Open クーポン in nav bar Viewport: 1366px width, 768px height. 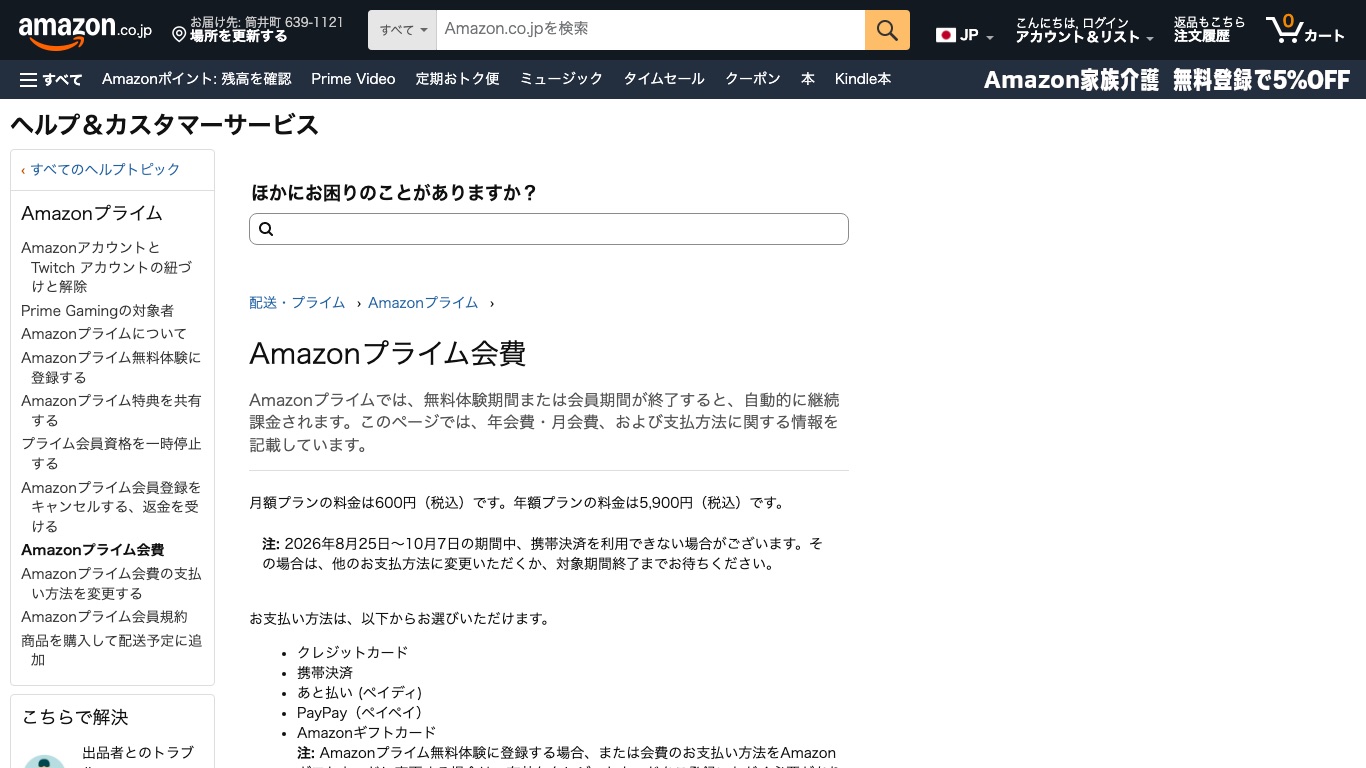pyautogui.click(x=753, y=79)
